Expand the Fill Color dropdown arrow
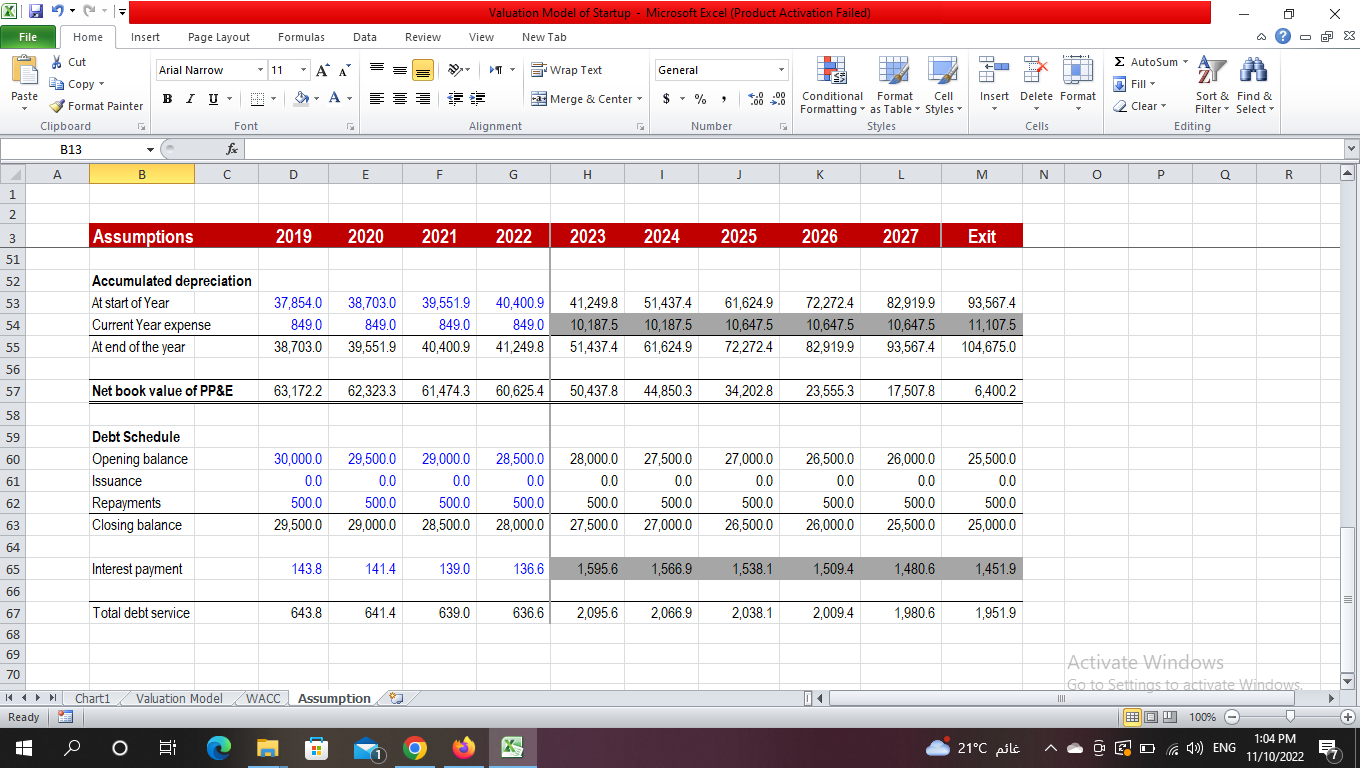 coord(317,100)
